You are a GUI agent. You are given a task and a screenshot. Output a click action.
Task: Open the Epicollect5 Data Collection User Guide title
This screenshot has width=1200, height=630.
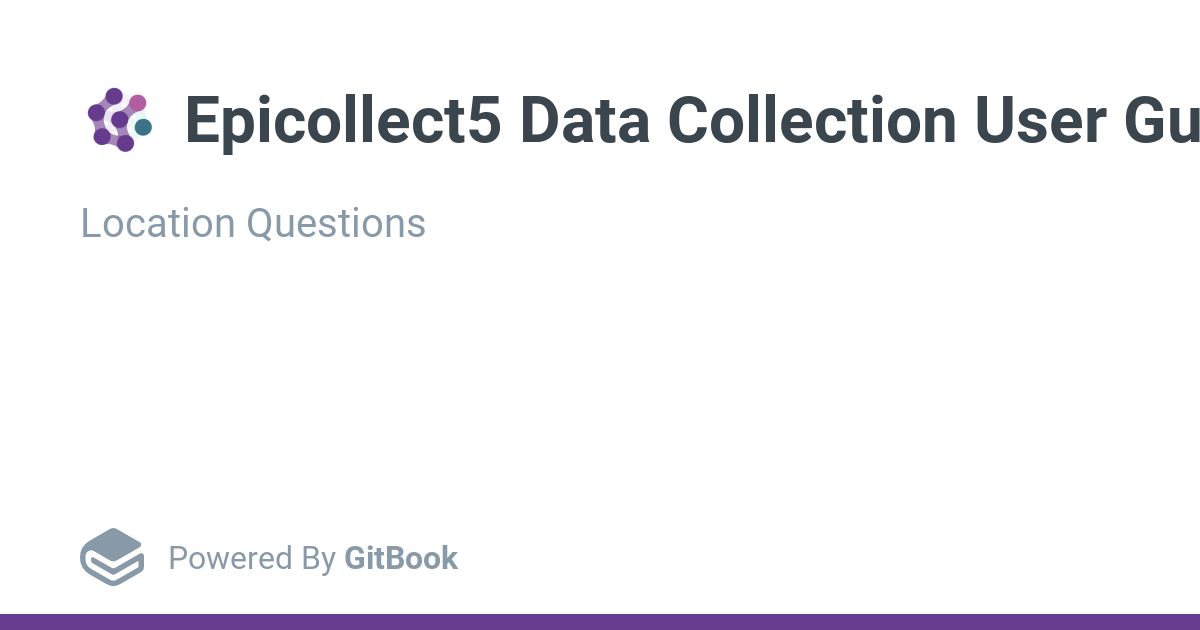point(690,120)
